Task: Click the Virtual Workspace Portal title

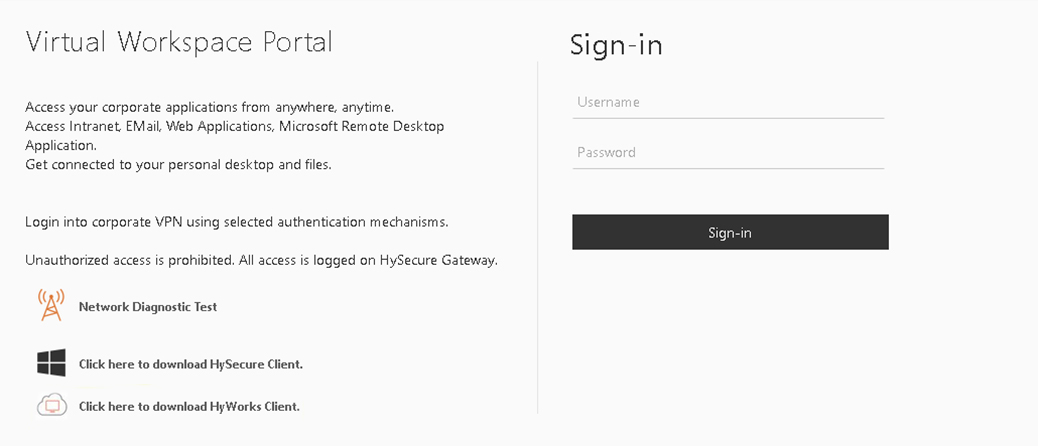Action: click(179, 42)
